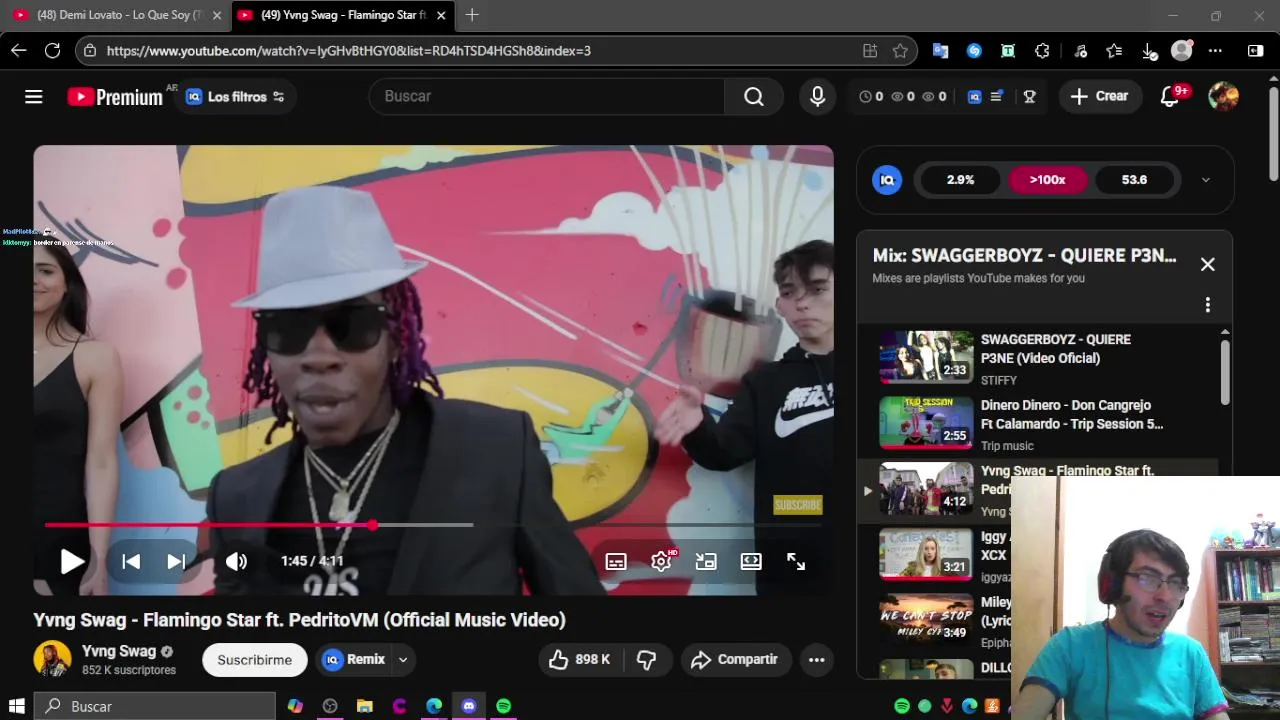1280x720 pixels.
Task: Submit search with magnifying glass button
Action: click(754, 96)
